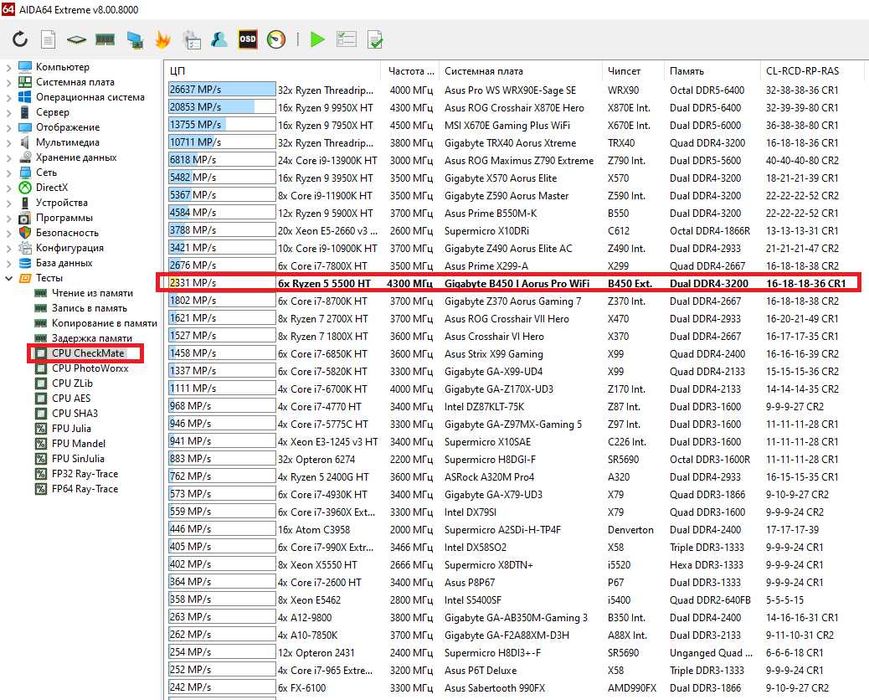Screen dimensions: 869x700
Task: Open the Задержка памяти test
Action: coord(92,338)
